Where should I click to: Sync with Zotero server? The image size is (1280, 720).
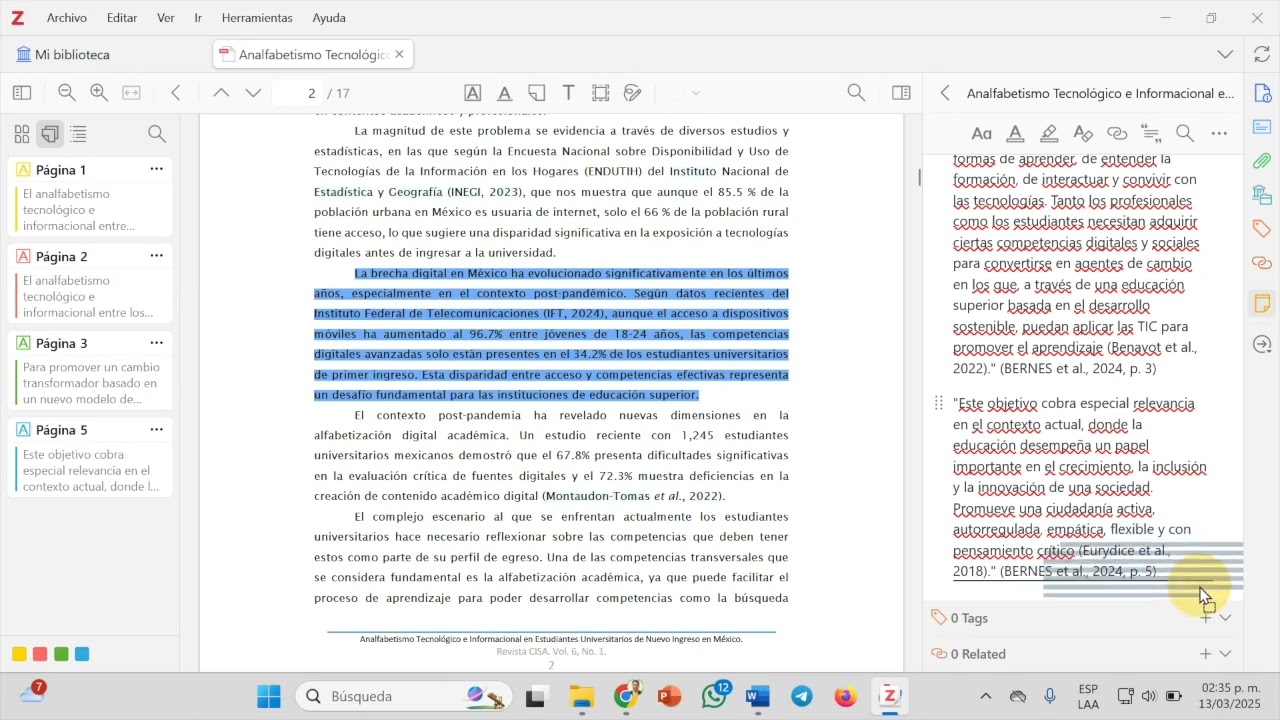1262,55
